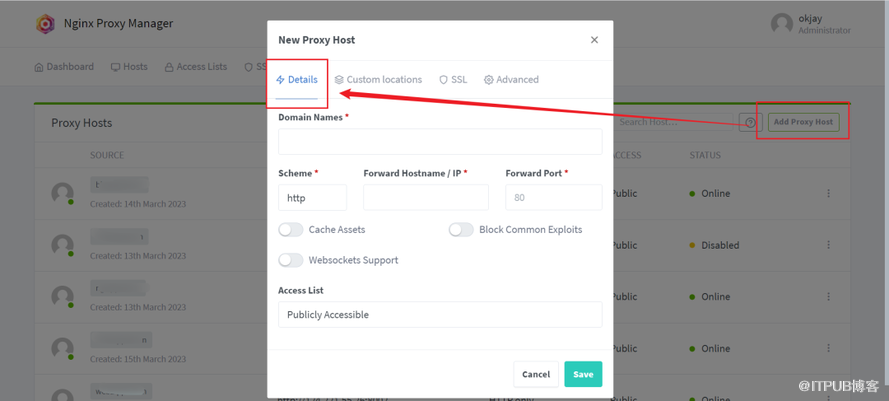Open the Advanced tab

click(511, 80)
